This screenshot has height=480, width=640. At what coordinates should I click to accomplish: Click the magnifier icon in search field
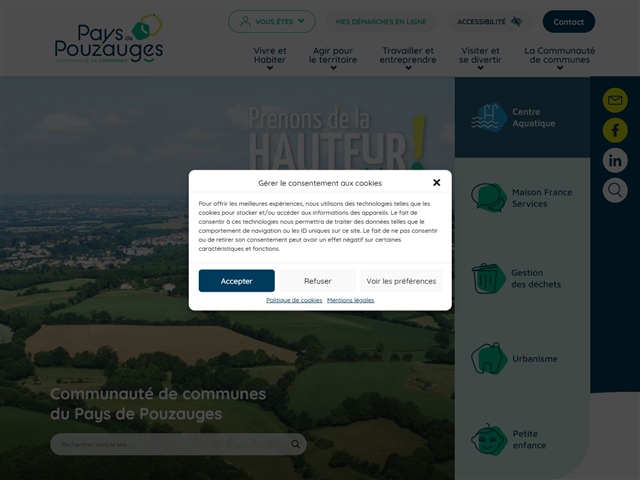296,443
